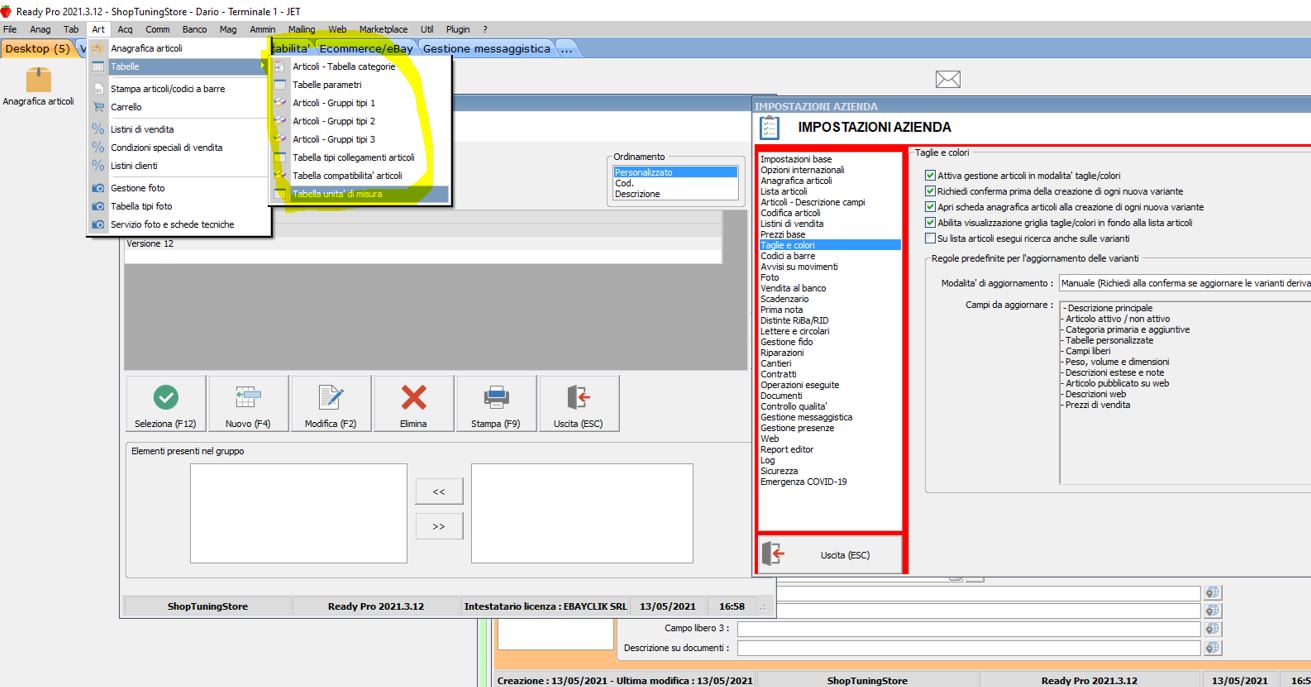Open the Plugin menu
The width and height of the screenshot is (1311, 687).
458,30
